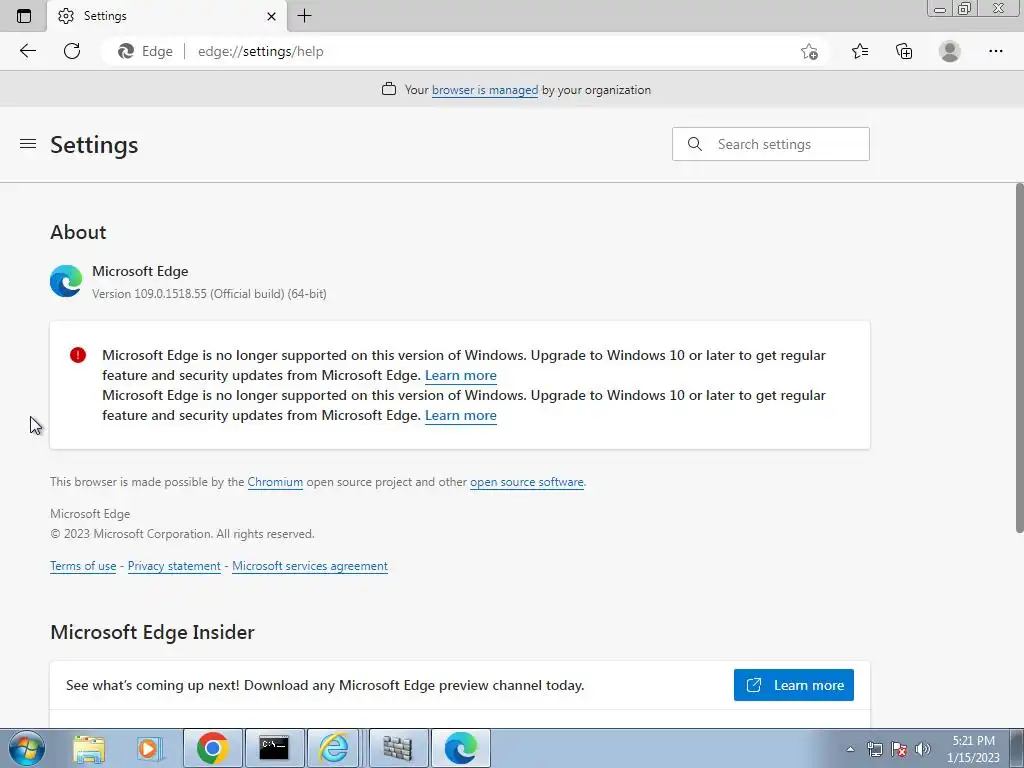Switch to the Command Prompt taskbar window

(274, 748)
